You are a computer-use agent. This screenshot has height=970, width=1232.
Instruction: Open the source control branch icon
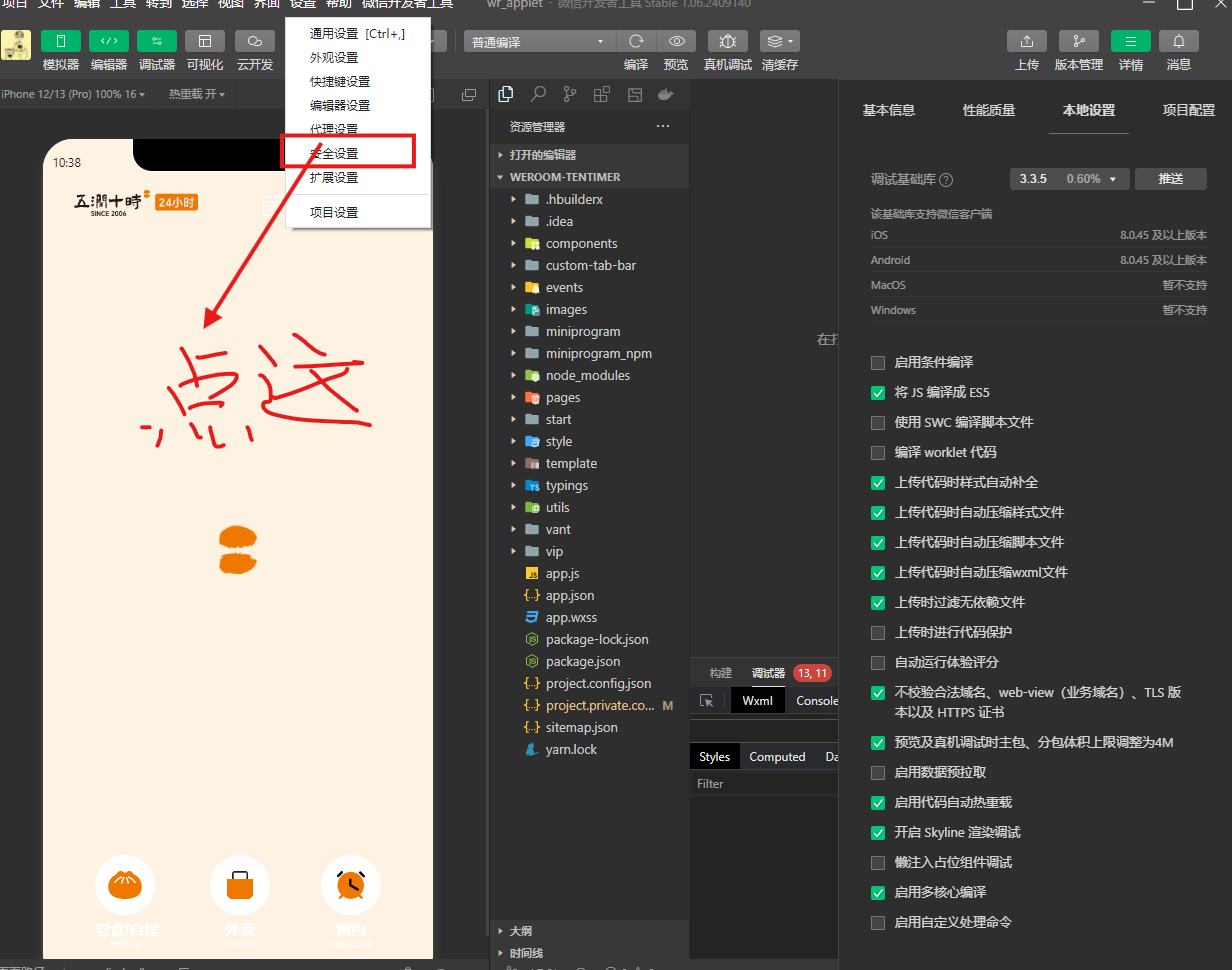570,95
